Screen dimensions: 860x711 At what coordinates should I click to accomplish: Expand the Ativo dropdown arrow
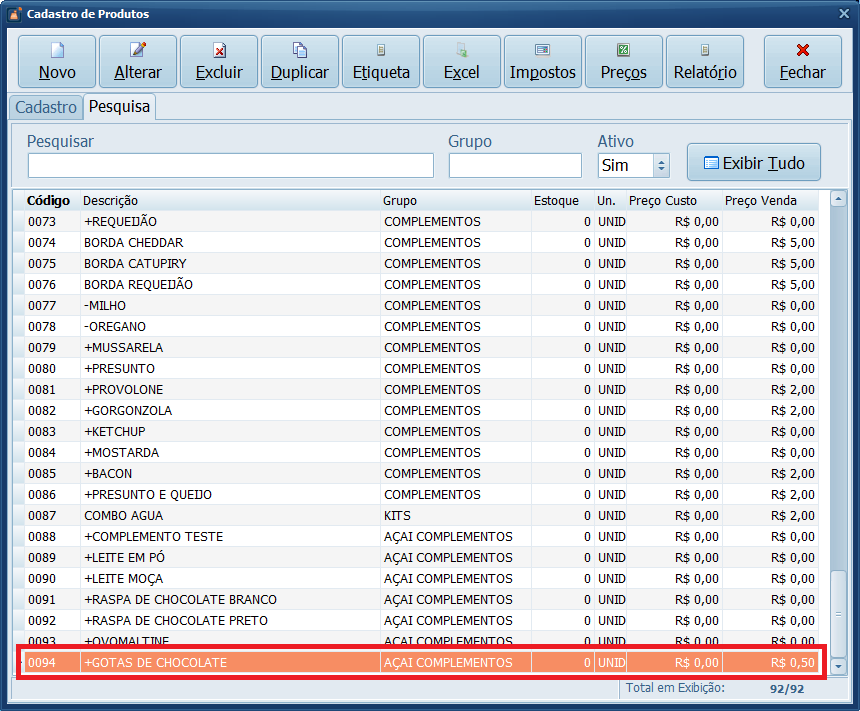[x=660, y=166]
